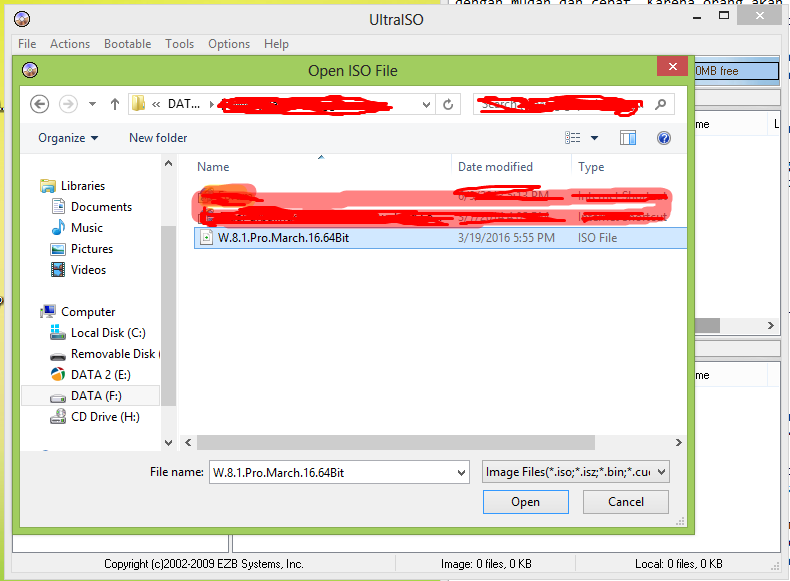
Task: Open UltraISO Options menu
Action: coord(229,44)
